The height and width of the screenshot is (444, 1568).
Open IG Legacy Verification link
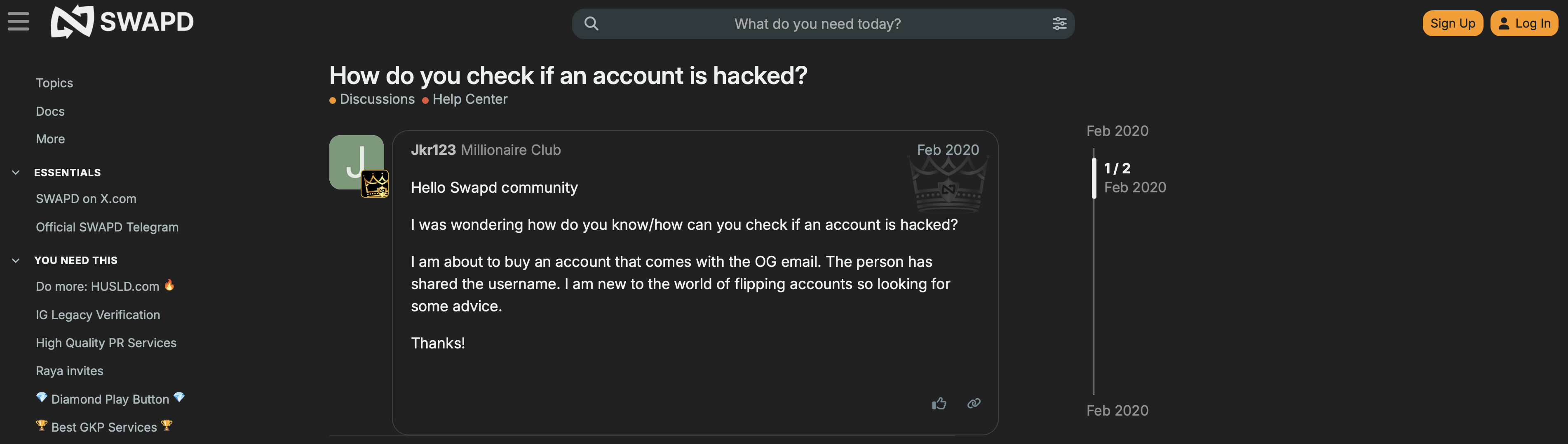(97, 315)
